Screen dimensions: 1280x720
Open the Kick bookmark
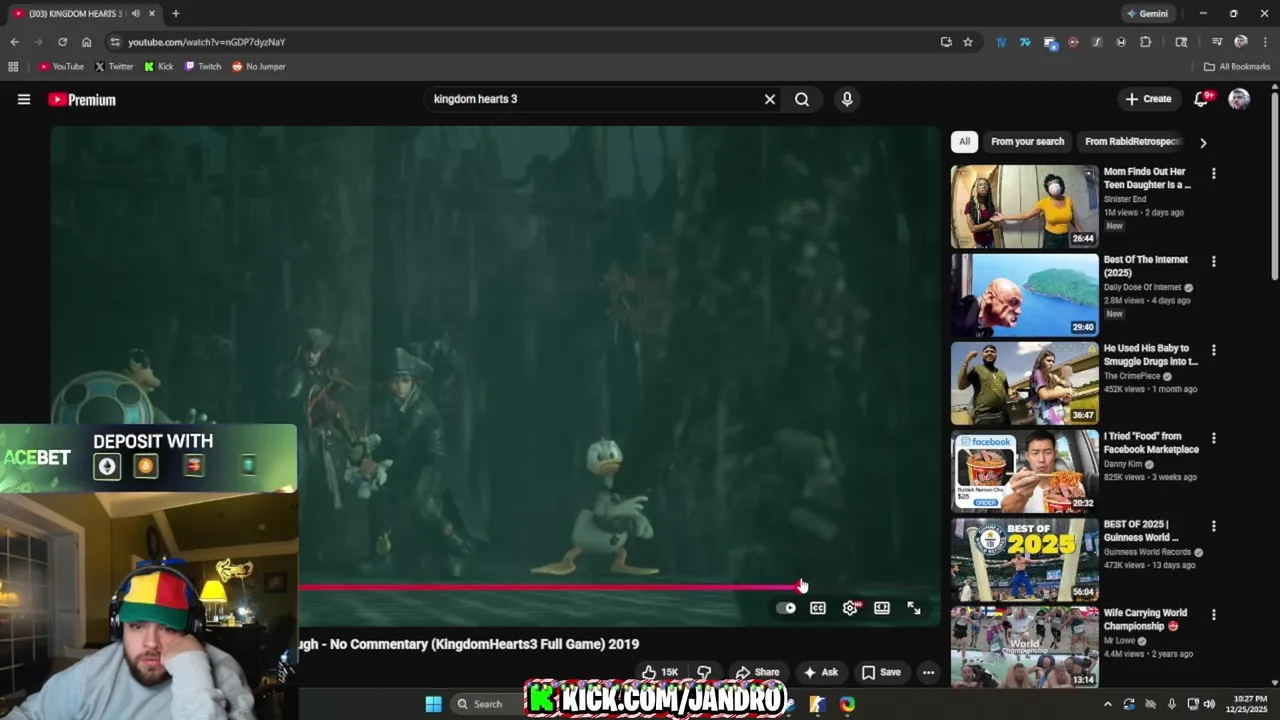(158, 67)
